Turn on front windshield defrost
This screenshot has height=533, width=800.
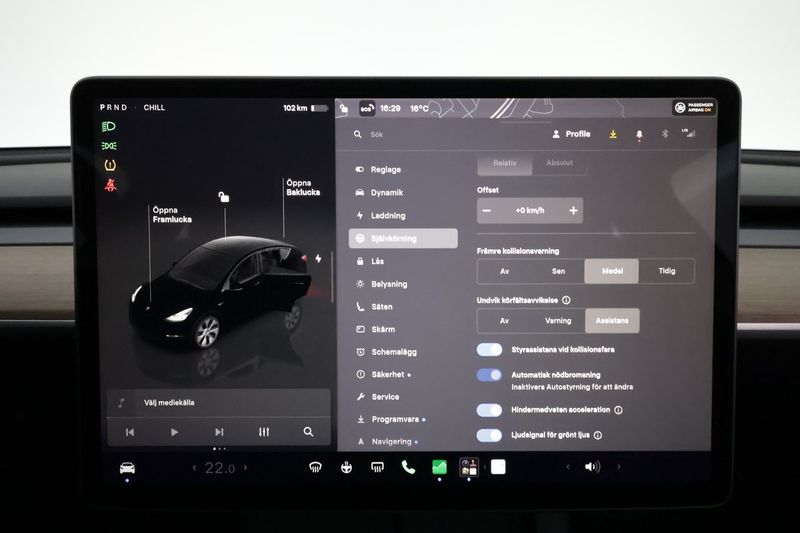315,467
